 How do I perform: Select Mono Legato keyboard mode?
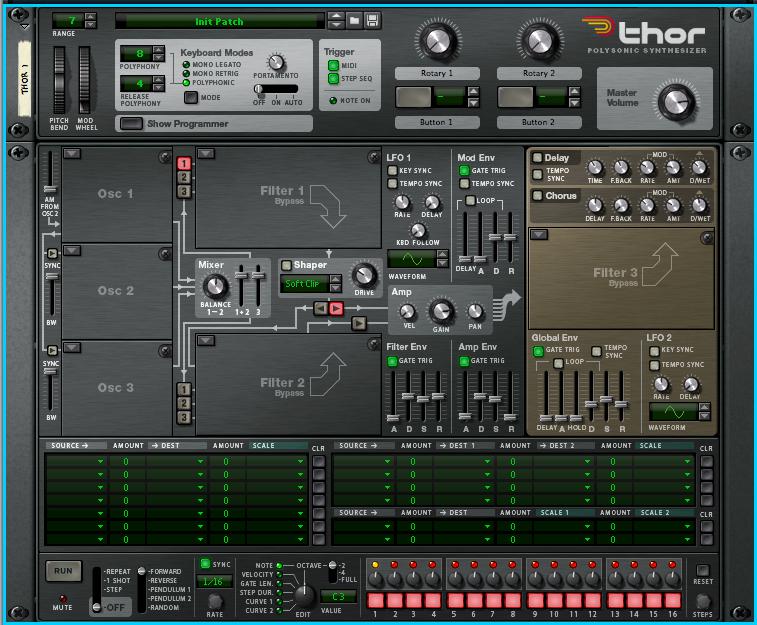[x=186, y=65]
